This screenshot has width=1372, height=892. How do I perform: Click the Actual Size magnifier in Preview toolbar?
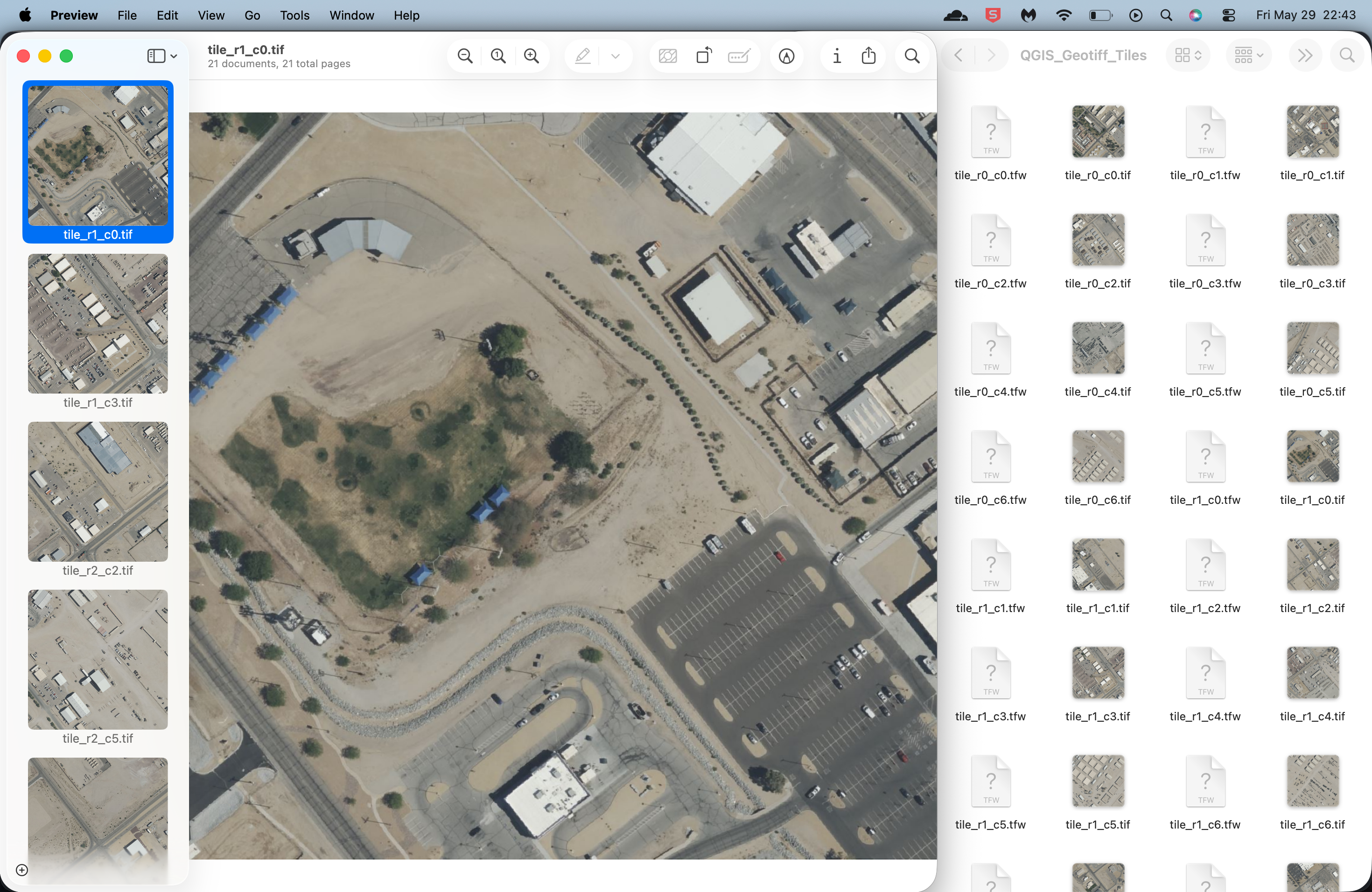tap(498, 56)
